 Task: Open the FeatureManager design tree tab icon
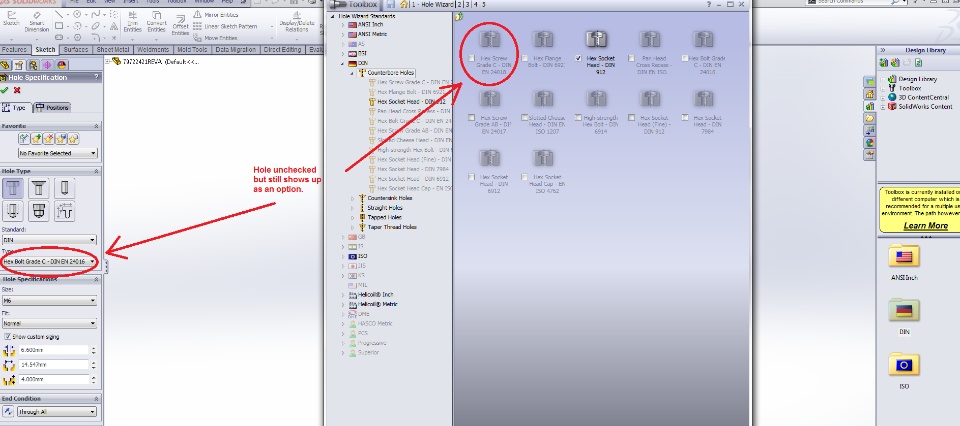(6, 65)
